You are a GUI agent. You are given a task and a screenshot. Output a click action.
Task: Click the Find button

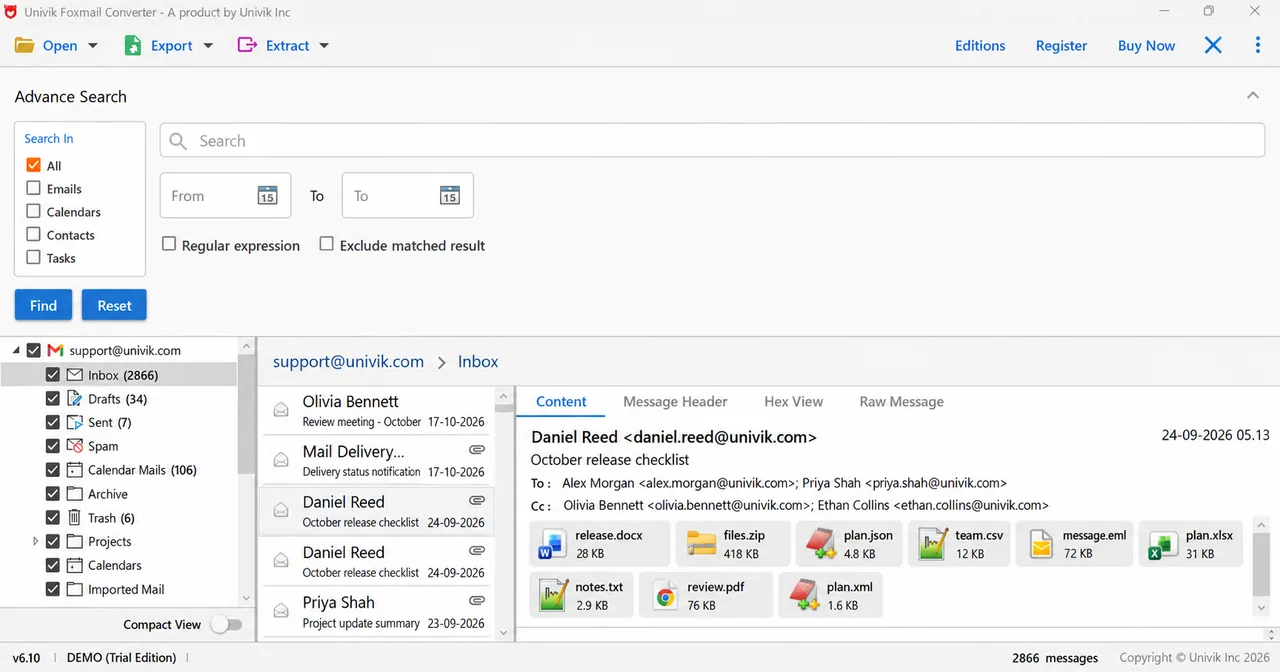click(x=43, y=305)
